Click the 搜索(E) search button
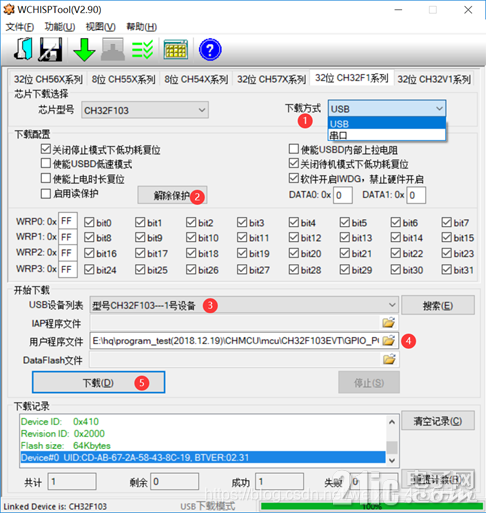The width and height of the screenshot is (486, 513). (x=438, y=305)
